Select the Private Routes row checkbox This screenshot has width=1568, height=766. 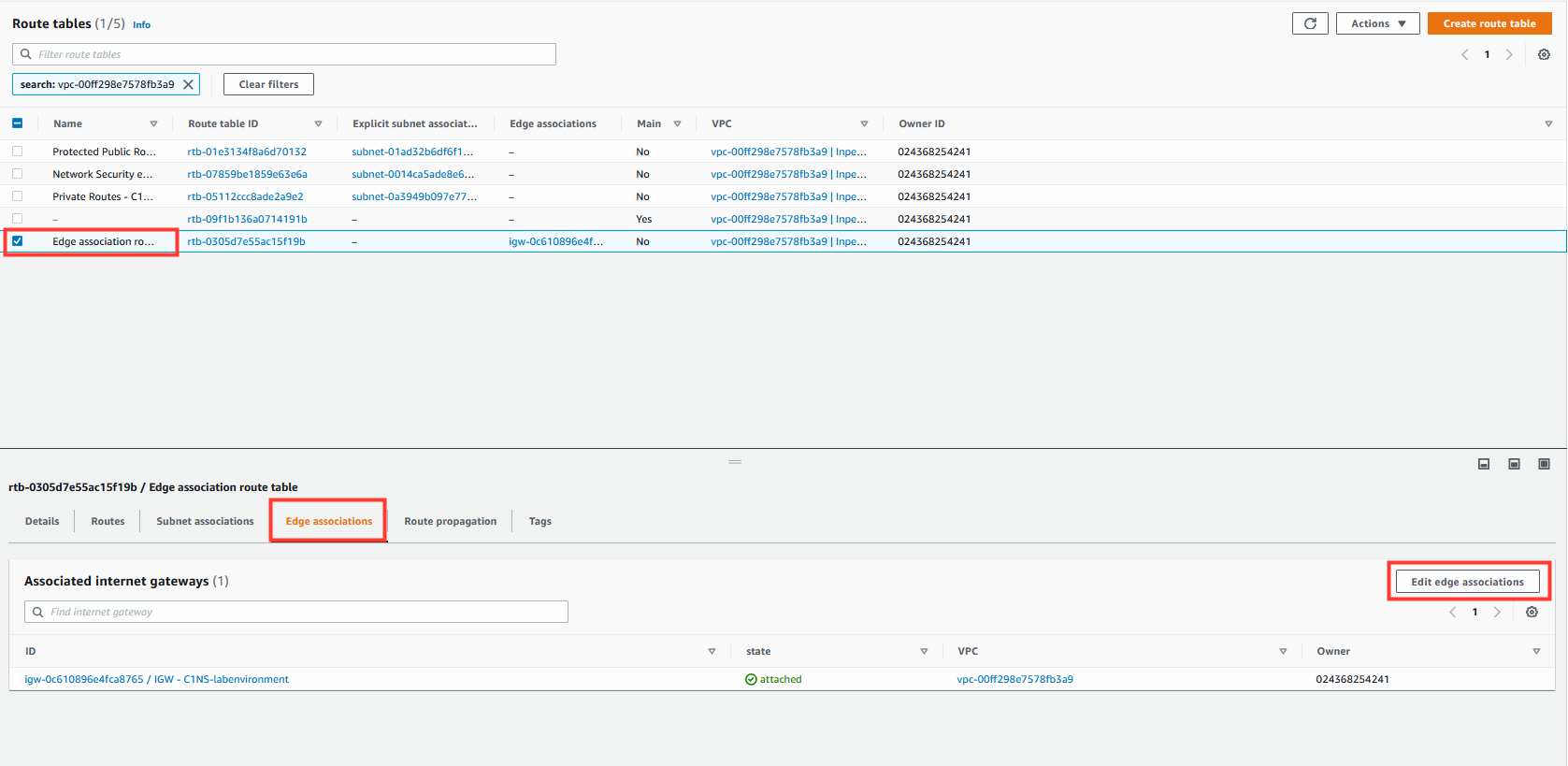[x=17, y=195]
